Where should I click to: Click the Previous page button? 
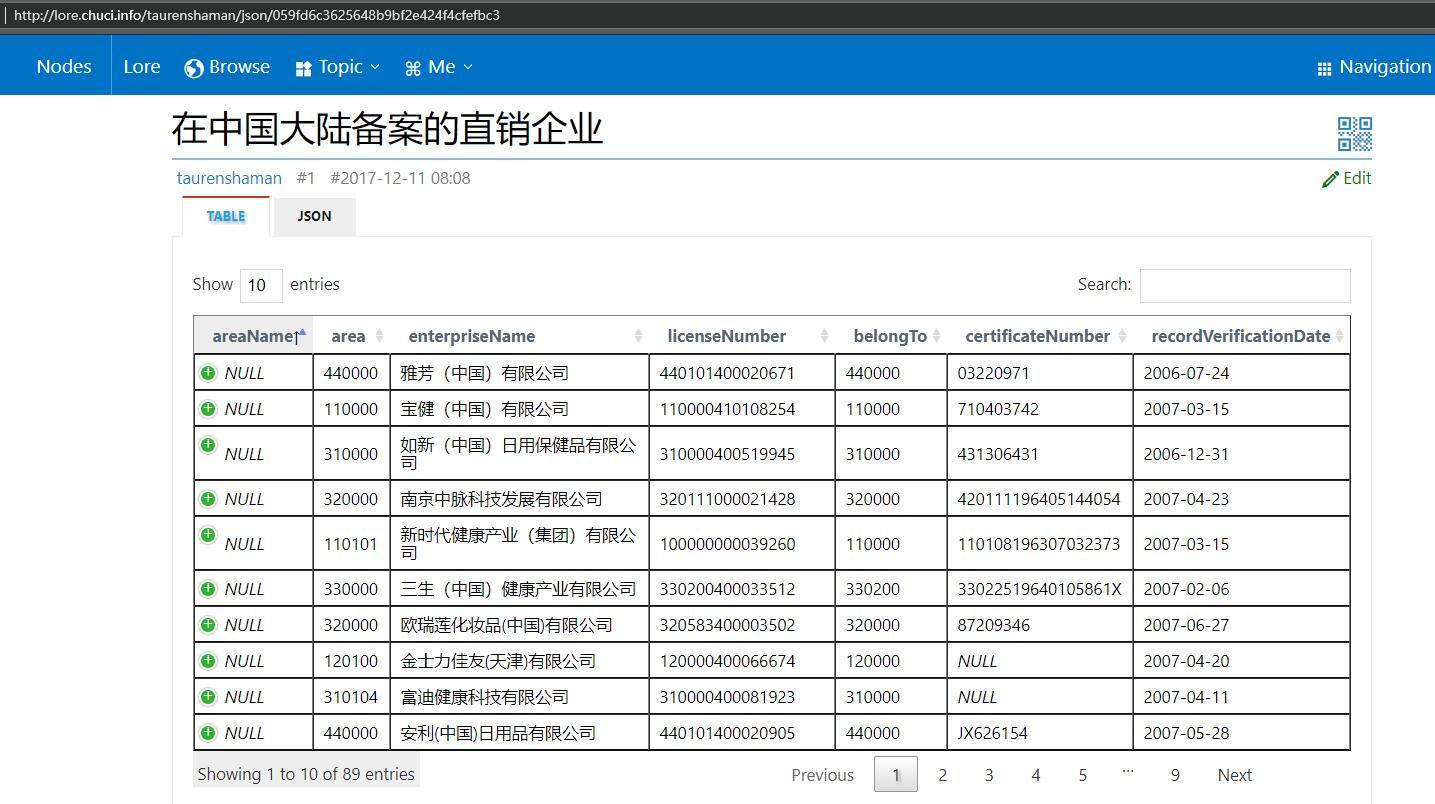point(822,775)
